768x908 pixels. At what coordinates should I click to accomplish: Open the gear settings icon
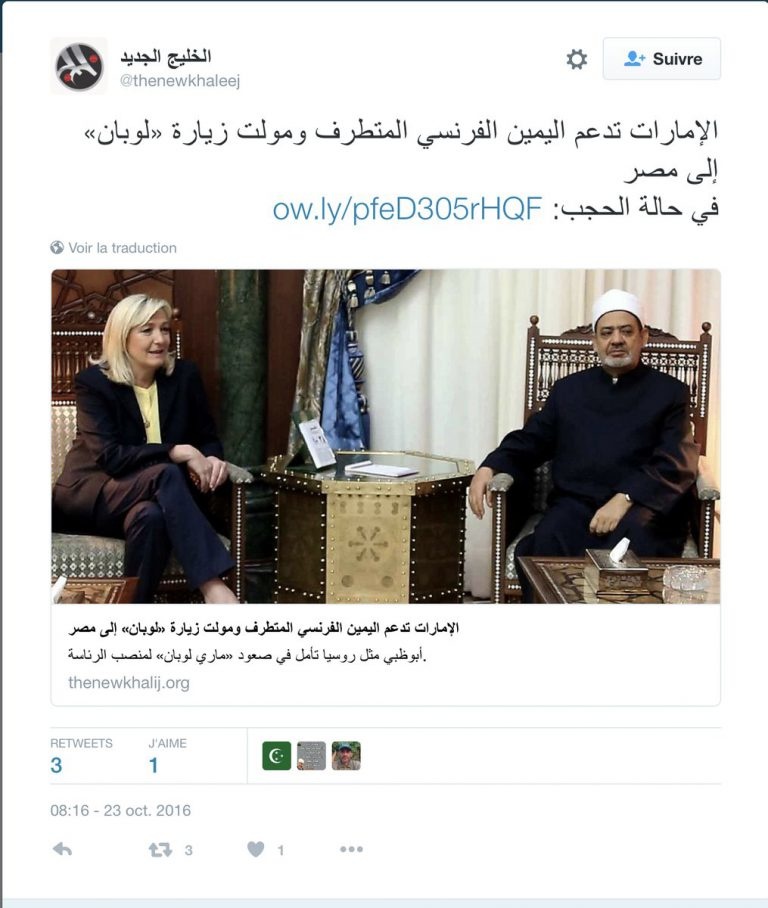click(576, 59)
